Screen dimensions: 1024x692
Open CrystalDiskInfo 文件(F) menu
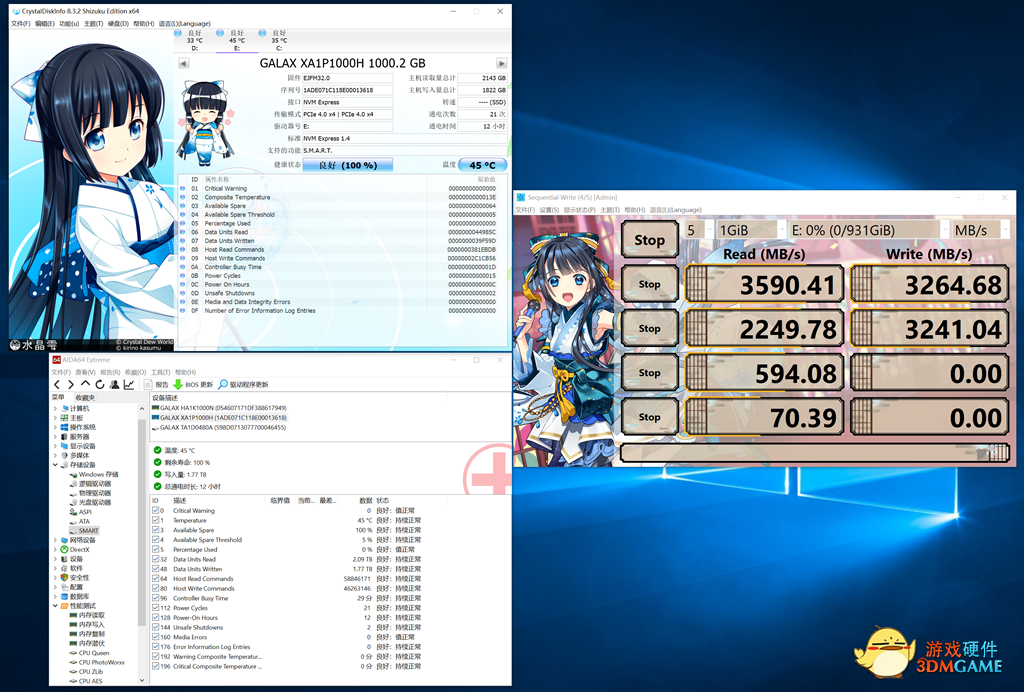tap(21, 24)
